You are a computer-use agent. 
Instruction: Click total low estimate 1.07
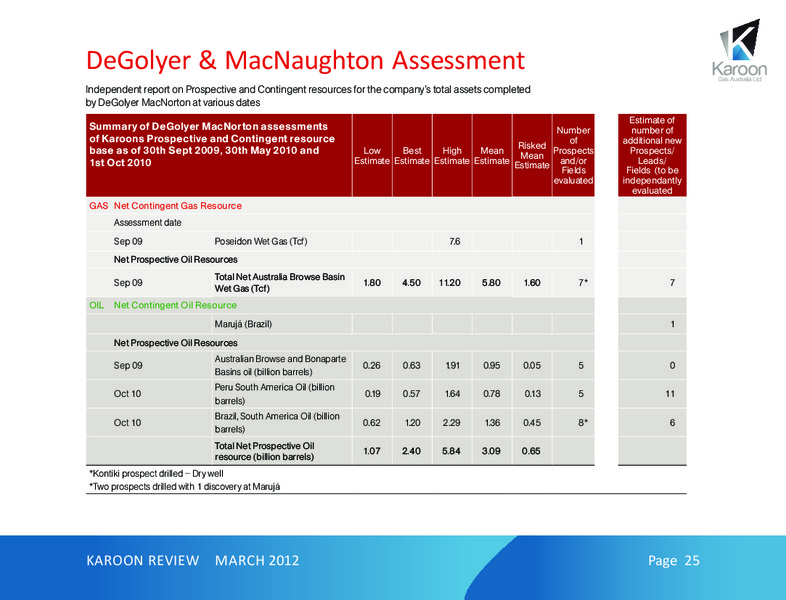click(372, 451)
